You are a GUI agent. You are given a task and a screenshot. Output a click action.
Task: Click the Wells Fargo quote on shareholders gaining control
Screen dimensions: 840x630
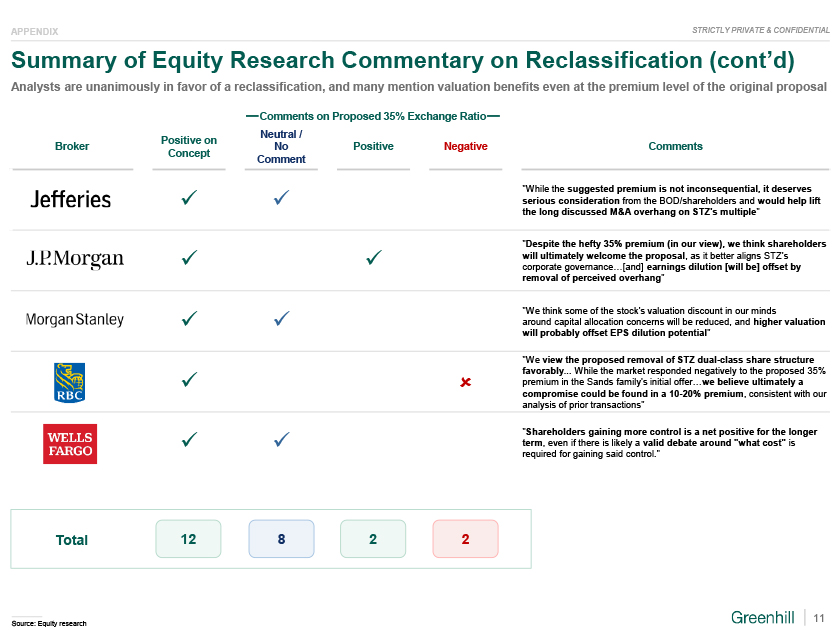670,442
